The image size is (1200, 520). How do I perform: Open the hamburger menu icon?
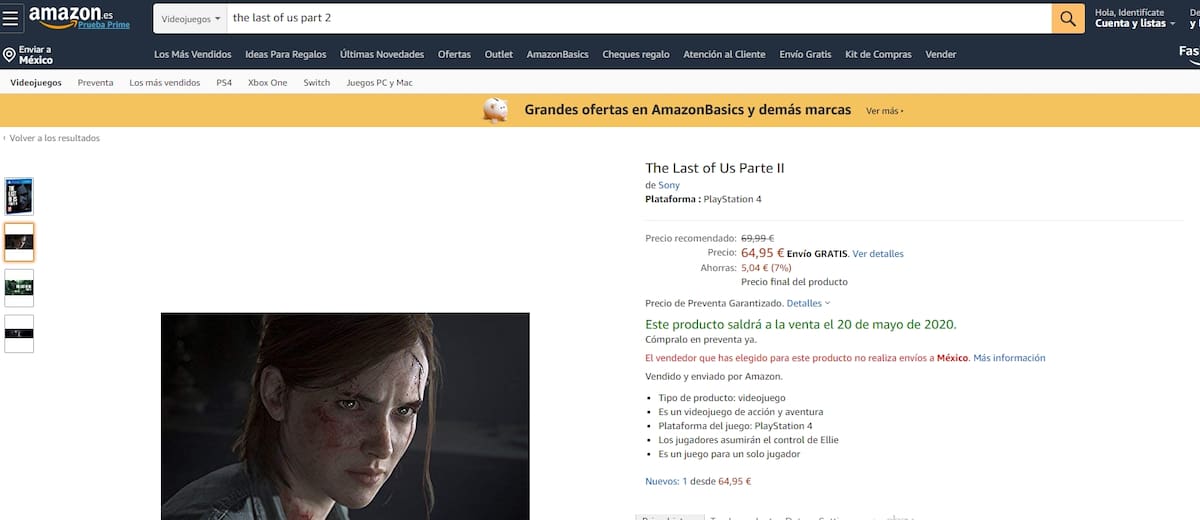(11, 19)
